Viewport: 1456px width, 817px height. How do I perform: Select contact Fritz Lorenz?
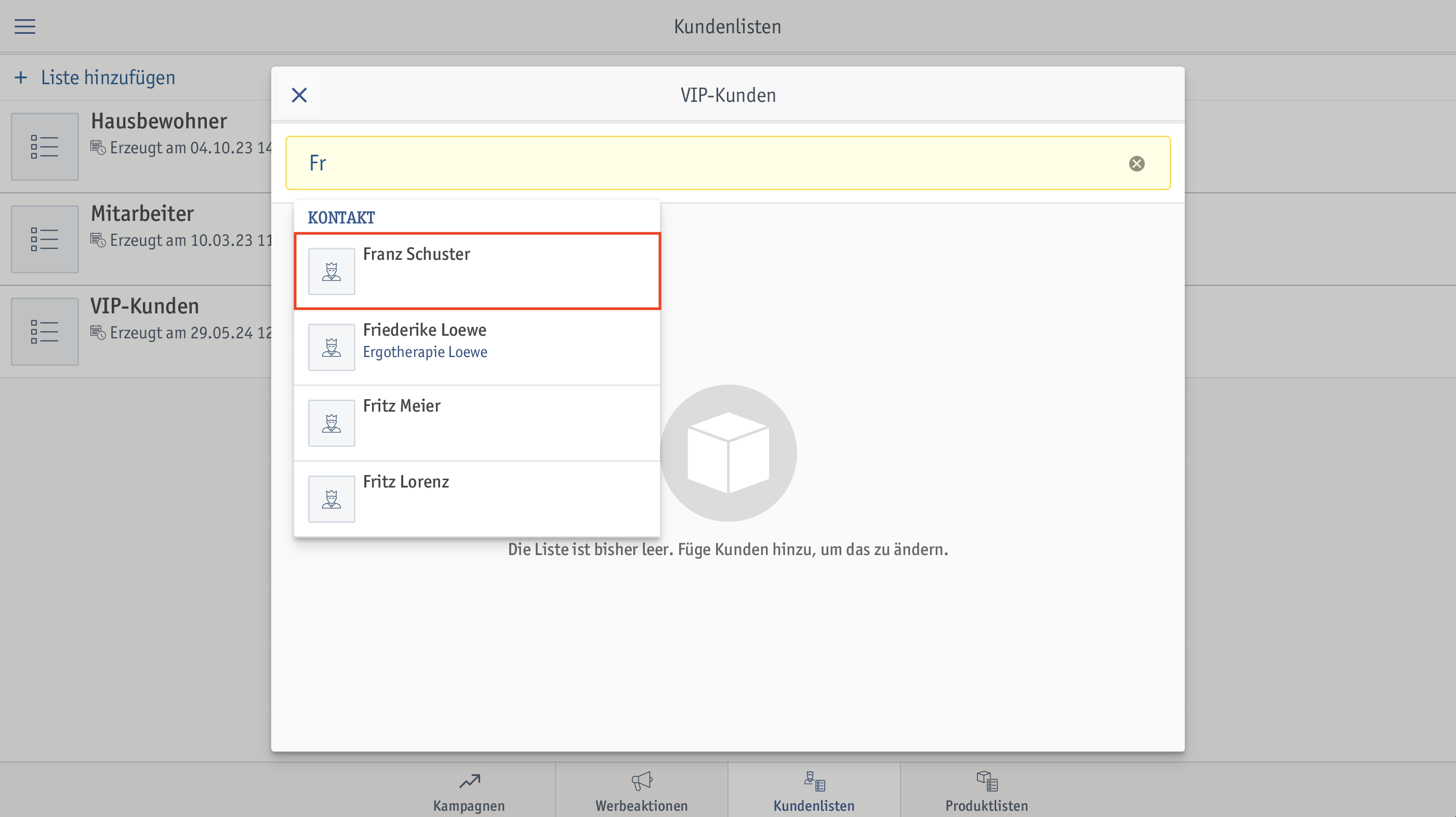[x=477, y=499]
